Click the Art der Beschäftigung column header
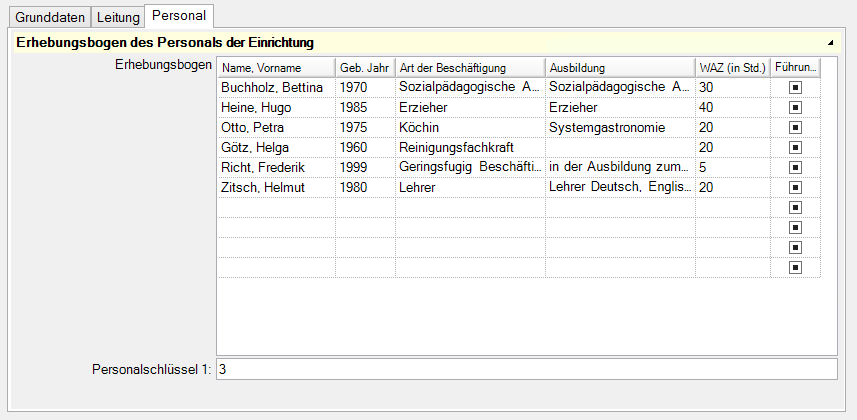Screen dimensions: 857x420 coord(470,68)
